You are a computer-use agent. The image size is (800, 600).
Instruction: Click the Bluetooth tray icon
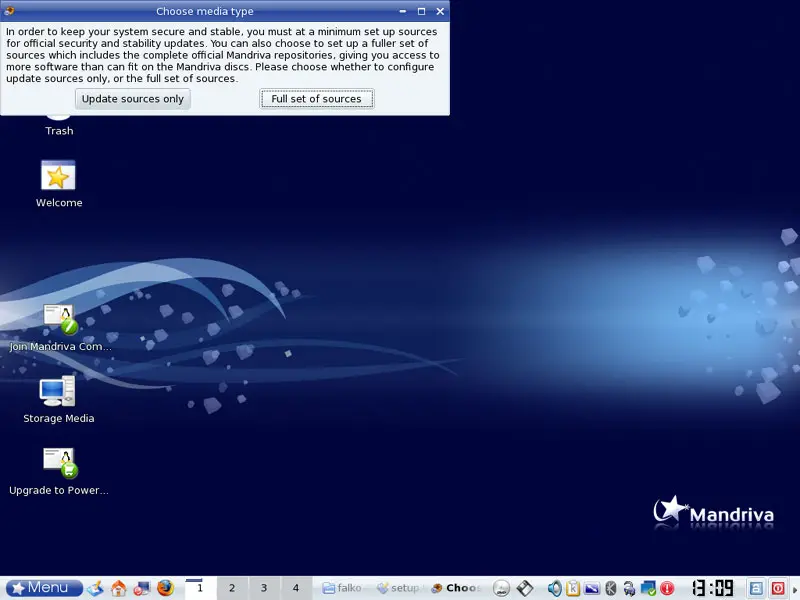611,588
